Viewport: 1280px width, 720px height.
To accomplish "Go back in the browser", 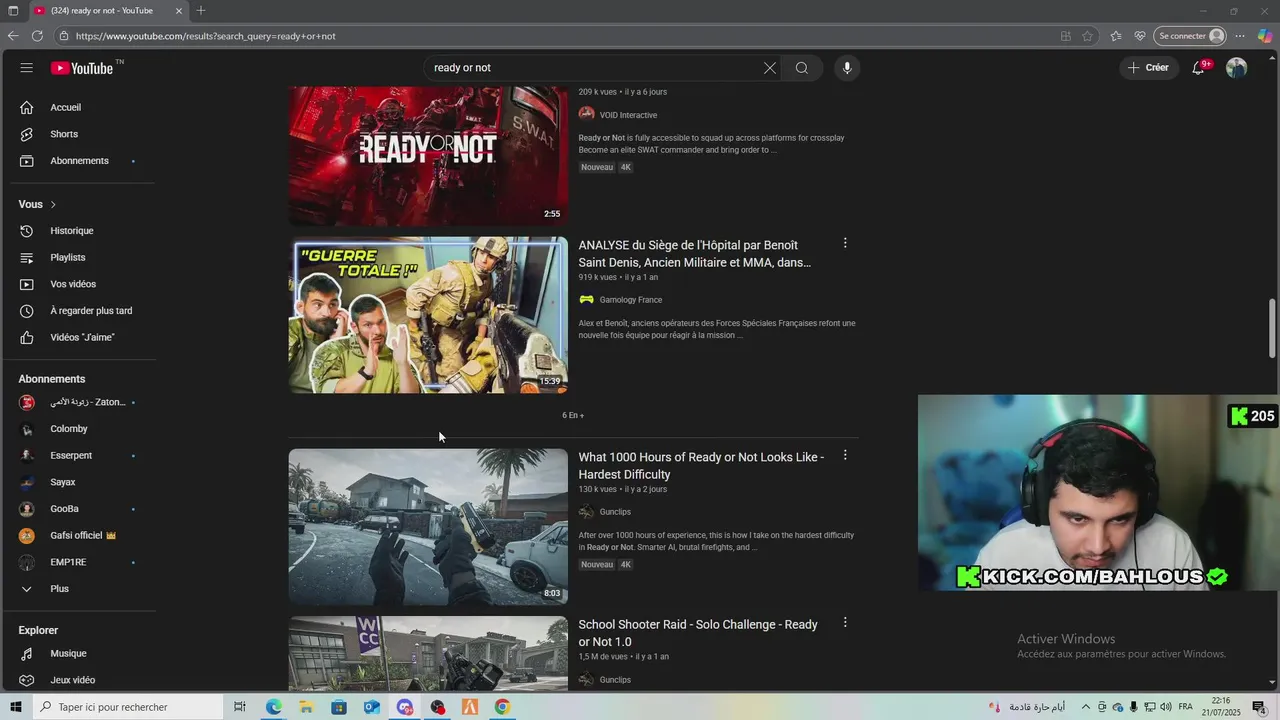I will 13,36.
